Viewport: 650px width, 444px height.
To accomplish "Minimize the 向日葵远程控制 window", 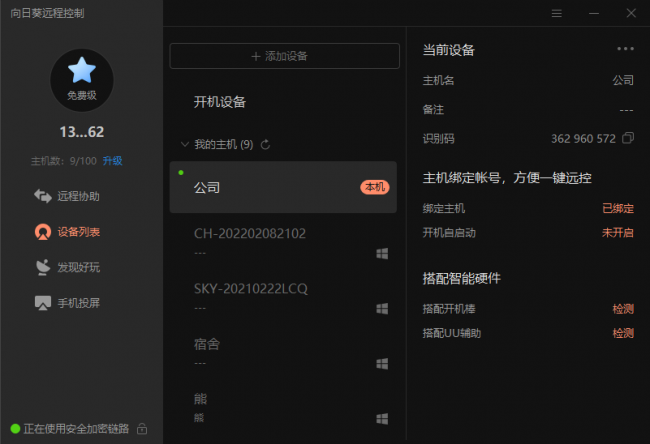I will point(594,14).
